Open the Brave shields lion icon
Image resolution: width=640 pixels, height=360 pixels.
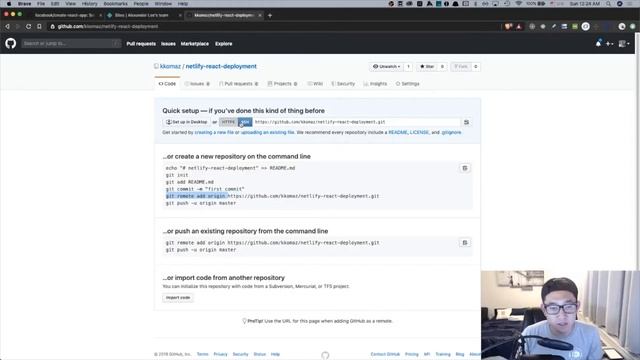click(x=508, y=27)
